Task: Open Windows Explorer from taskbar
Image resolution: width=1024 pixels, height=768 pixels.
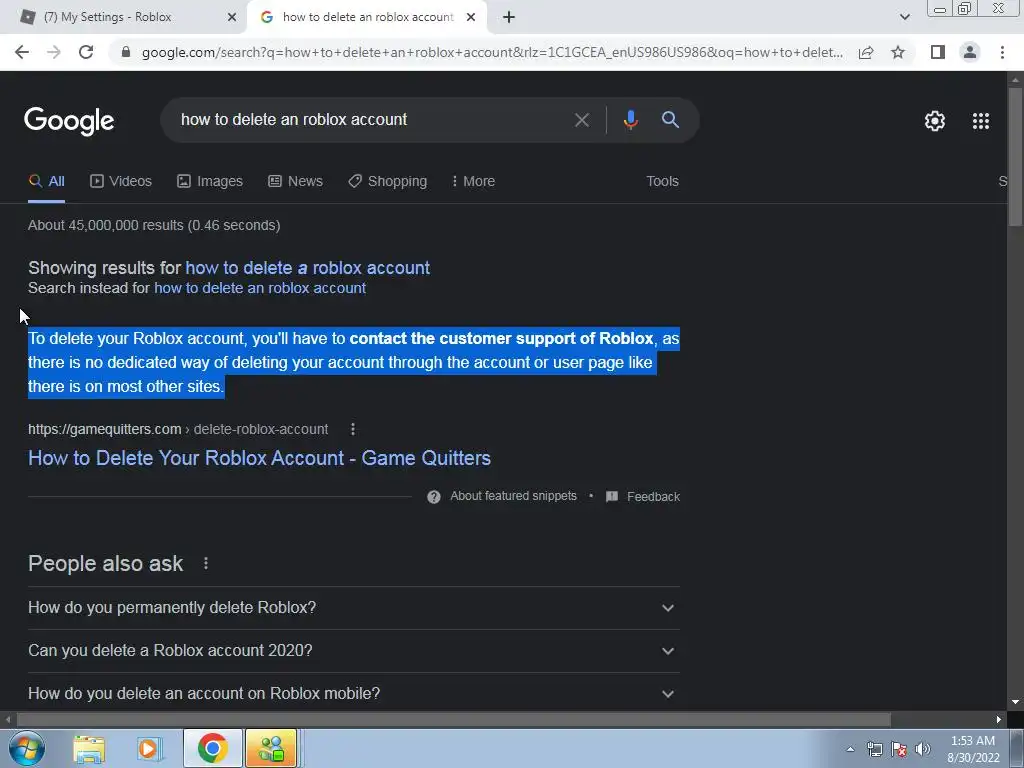Action: point(89,748)
